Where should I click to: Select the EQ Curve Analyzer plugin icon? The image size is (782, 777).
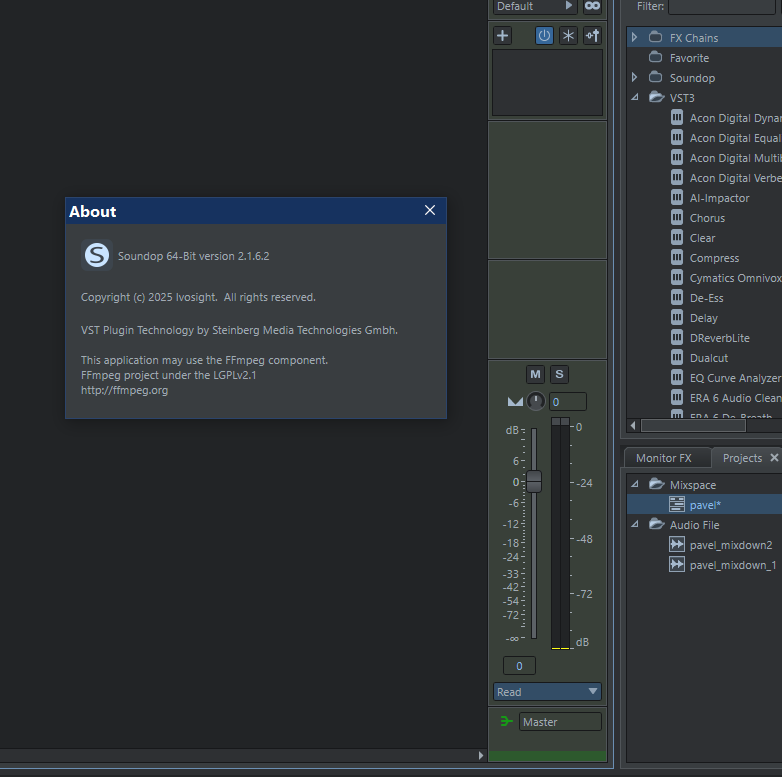[677, 378]
